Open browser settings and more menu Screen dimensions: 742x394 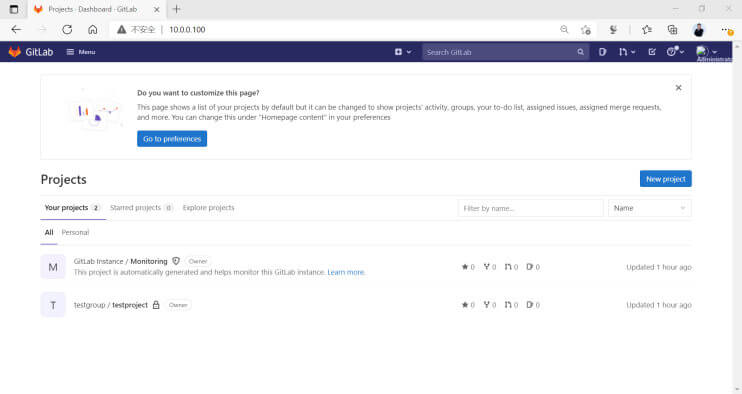pos(726,30)
